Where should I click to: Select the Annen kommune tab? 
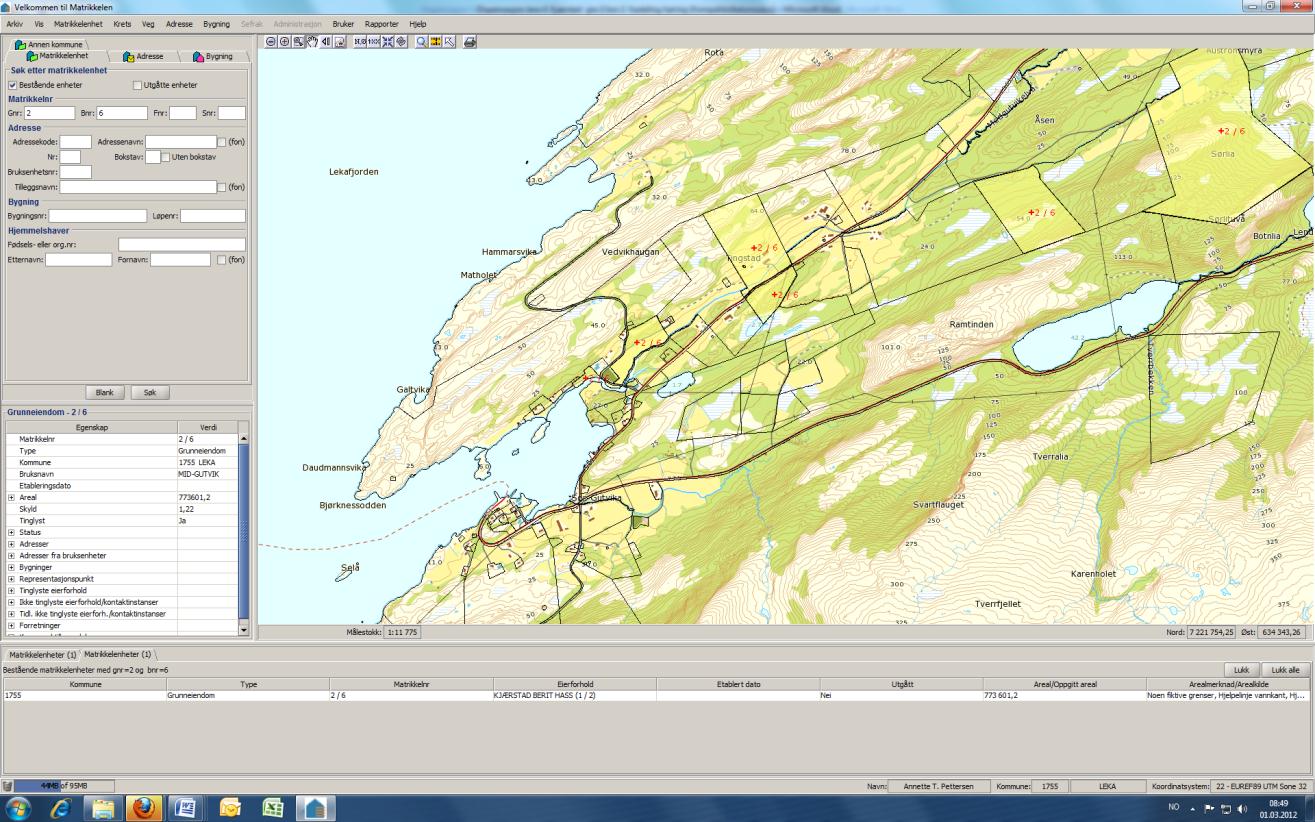pos(48,44)
